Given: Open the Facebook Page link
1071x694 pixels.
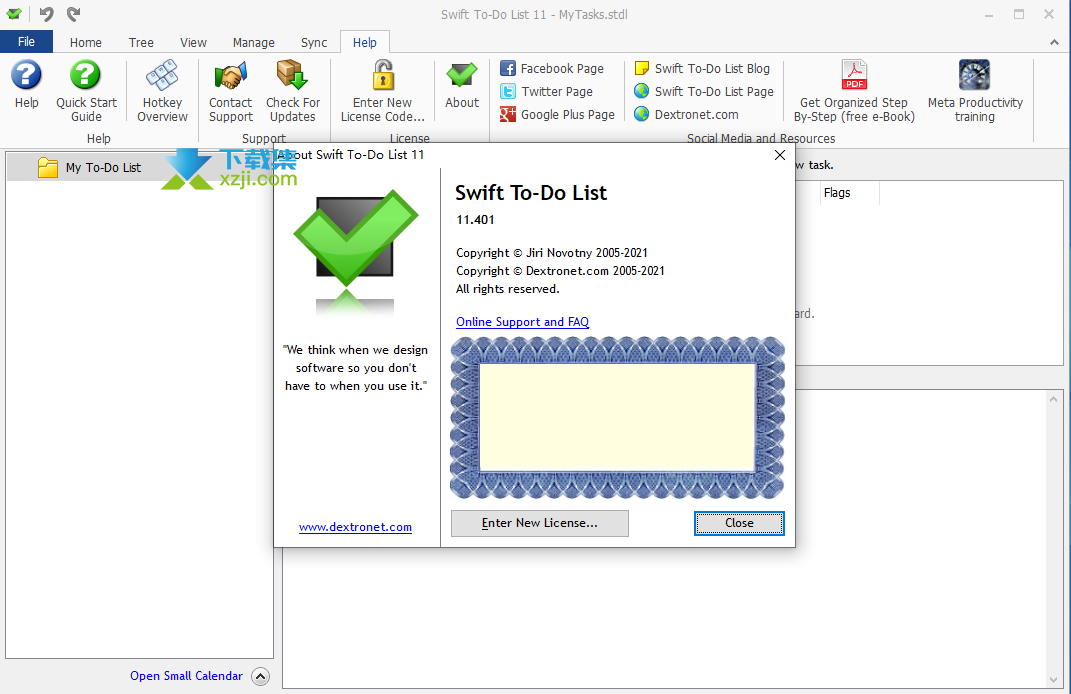Looking at the screenshot, I should [x=552, y=68].
